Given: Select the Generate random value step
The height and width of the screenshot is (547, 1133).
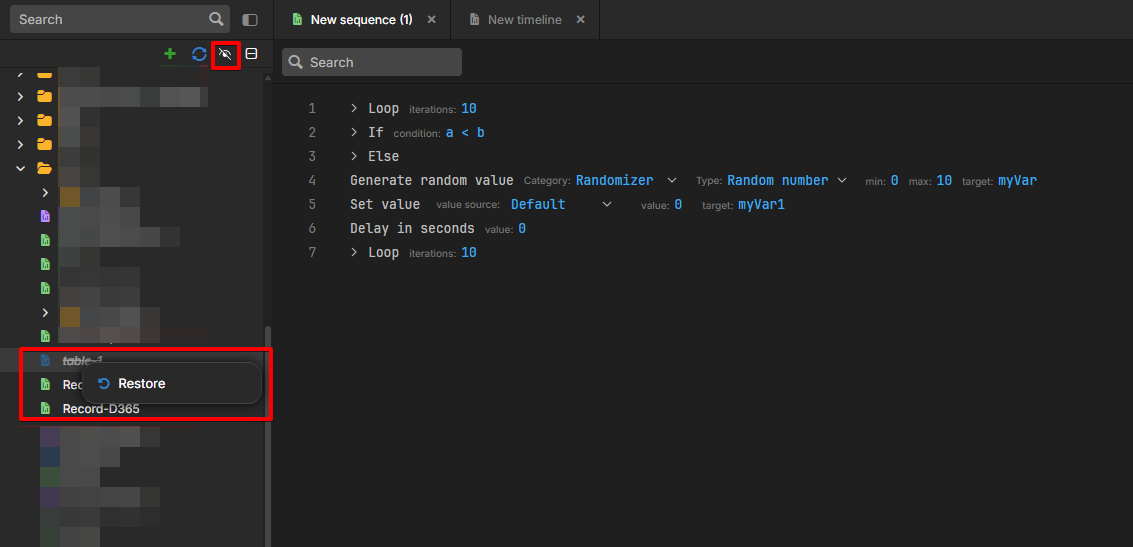Looking at the screenshot, I should (431, 180).
